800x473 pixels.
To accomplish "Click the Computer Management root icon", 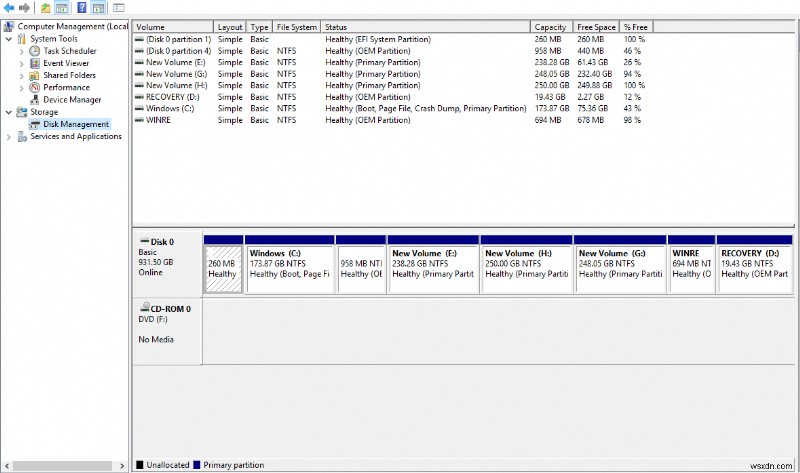I will pyautogui.click(x=9, y=26).
